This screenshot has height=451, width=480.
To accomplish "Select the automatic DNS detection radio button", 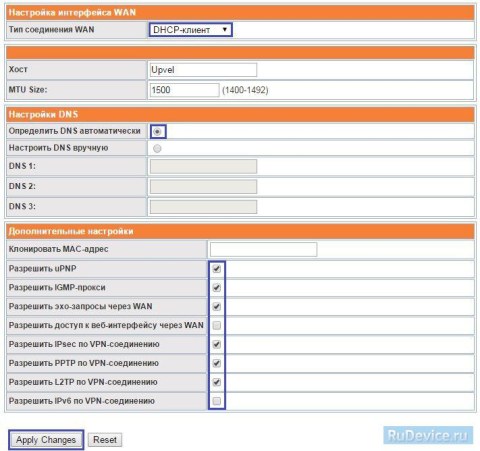I will pyautogui.click(x=157, y=132).
